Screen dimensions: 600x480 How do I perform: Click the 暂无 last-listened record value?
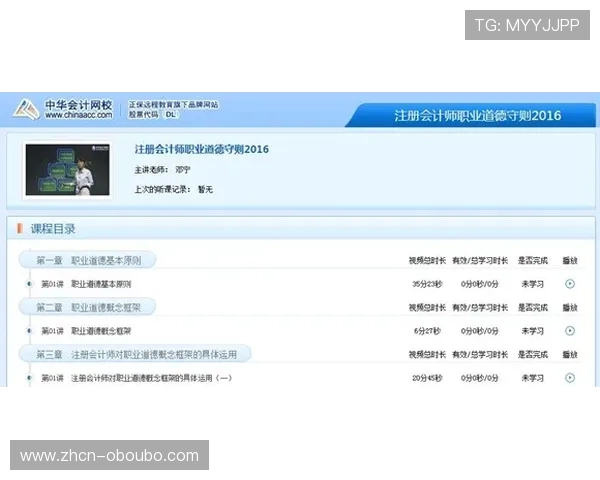(x=205, y=189)
